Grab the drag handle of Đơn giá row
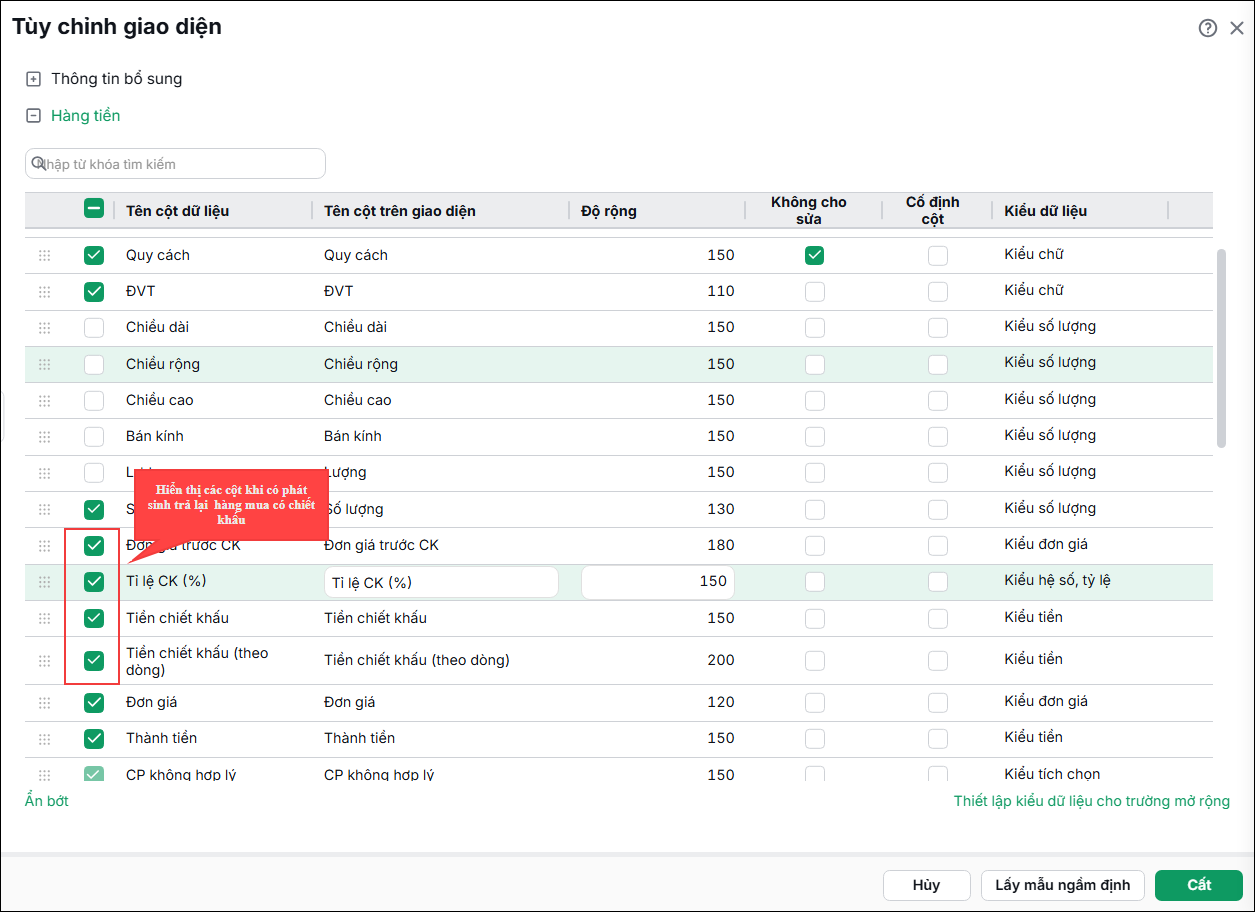The image size is (1255, 912). coord(44,703)
